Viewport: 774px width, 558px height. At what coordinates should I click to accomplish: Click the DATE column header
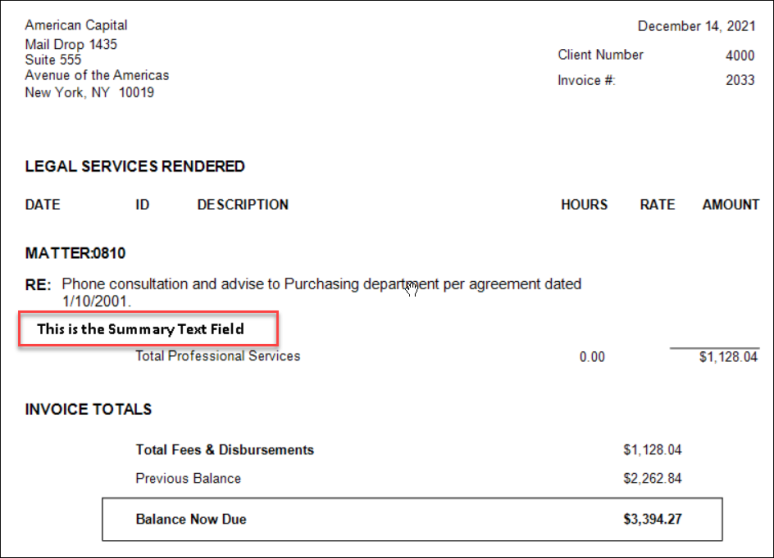click(x=43, y=205)
